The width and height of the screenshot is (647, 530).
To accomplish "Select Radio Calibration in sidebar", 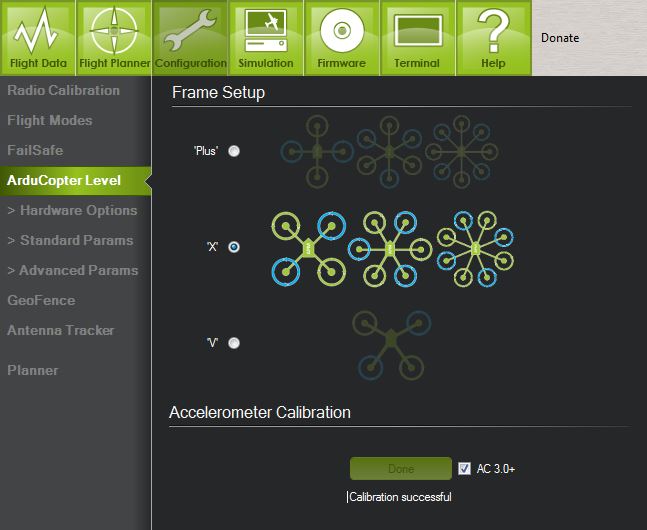I will (64, 90).
